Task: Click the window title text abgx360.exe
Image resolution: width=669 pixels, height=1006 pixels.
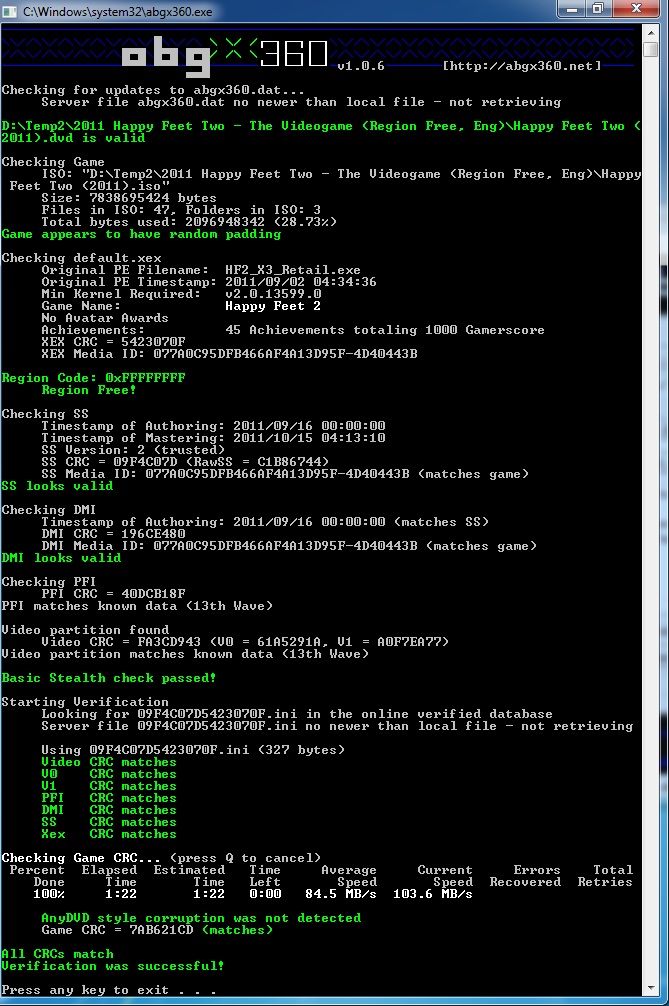Action: (117, 12)
